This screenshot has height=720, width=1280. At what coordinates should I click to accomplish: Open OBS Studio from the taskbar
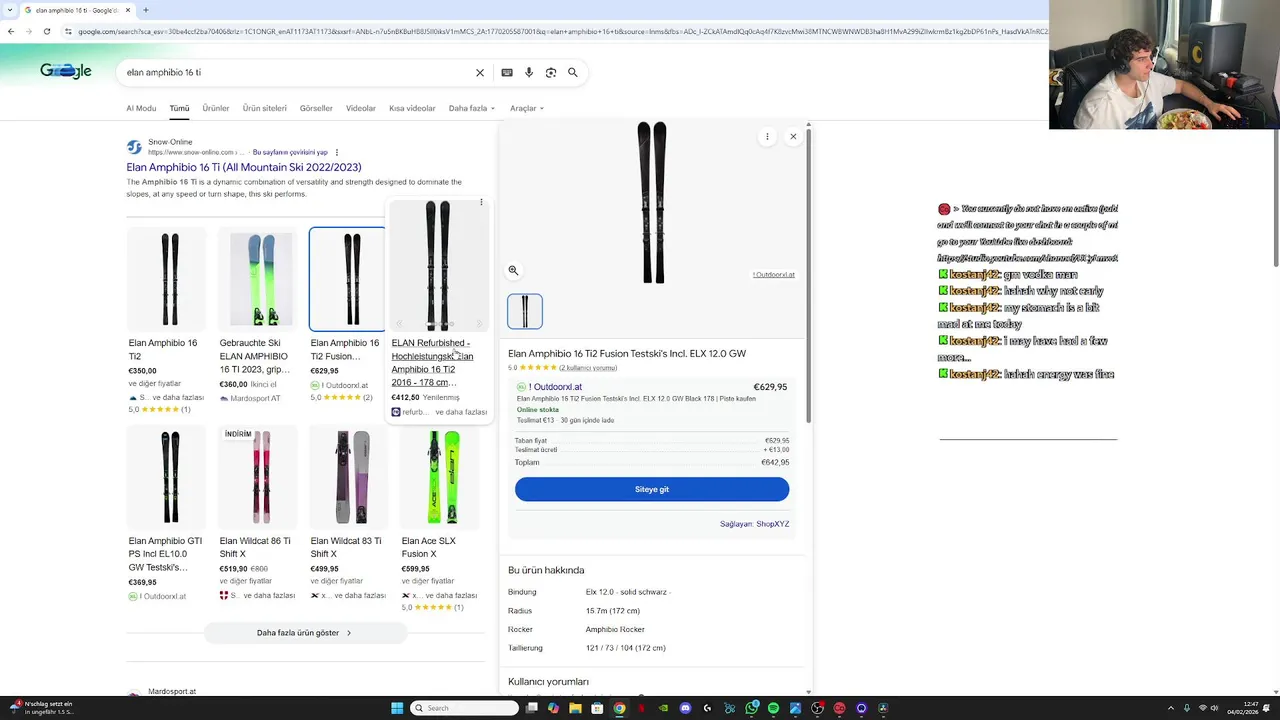pos(817,708)
